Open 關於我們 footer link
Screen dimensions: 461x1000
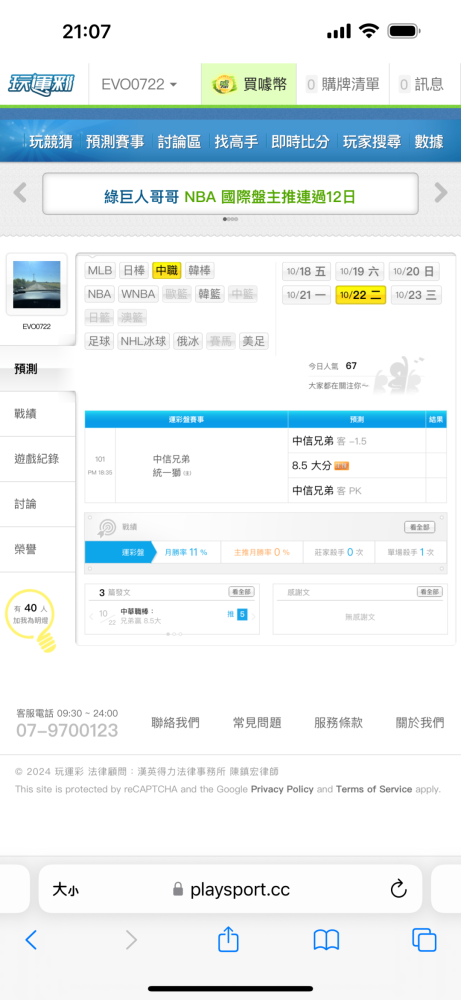point(420,723)
